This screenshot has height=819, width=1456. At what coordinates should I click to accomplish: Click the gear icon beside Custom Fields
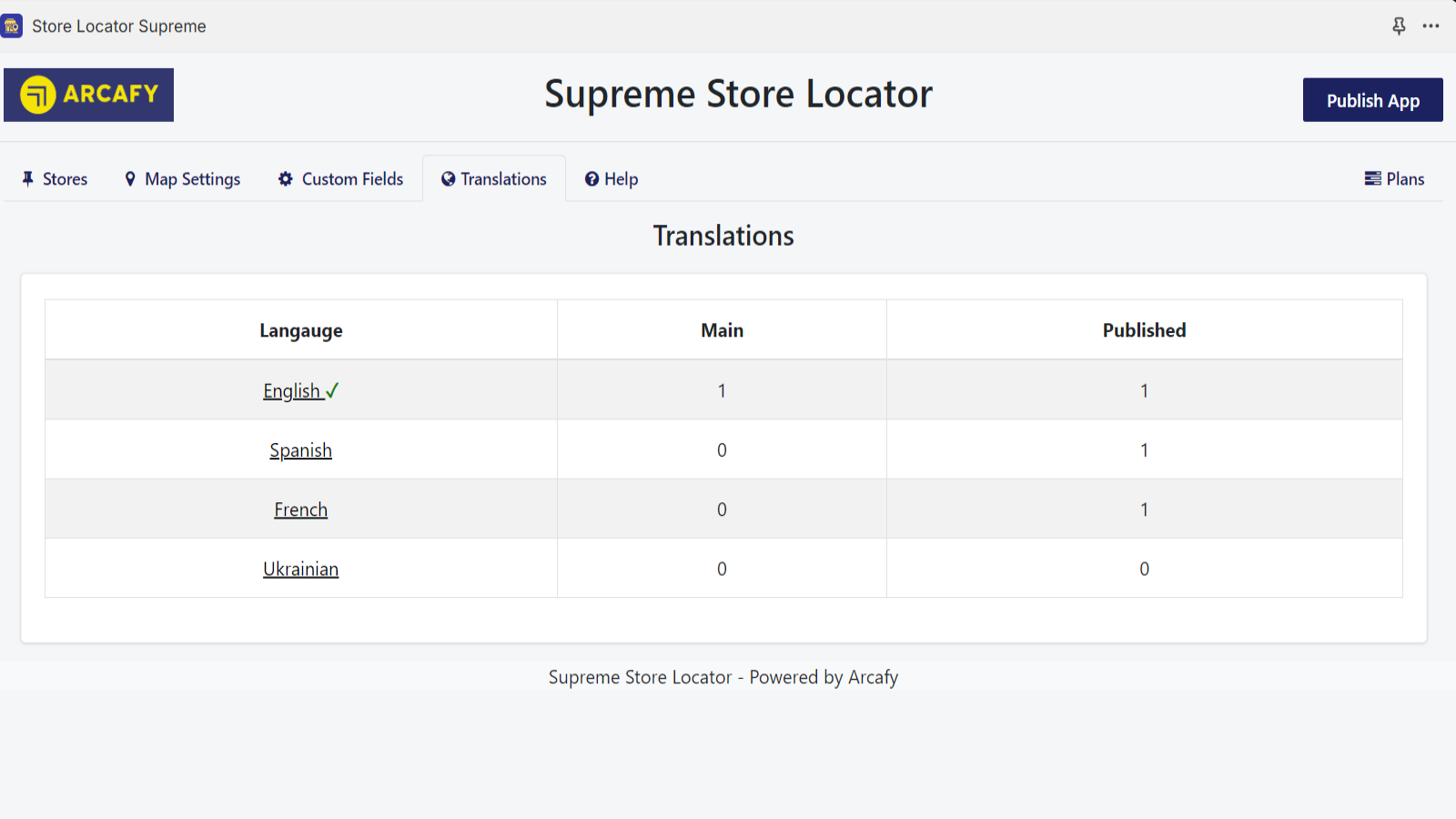coord(286,178)
